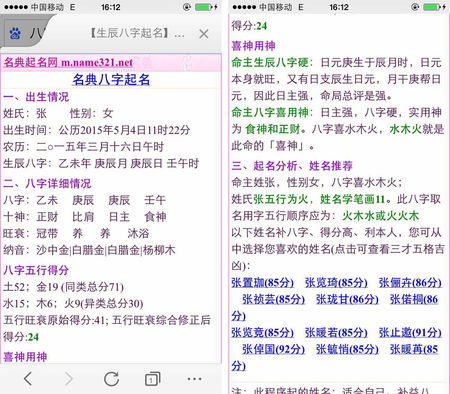Tap the battery icon in left status bar
Screen dimensions: 450x394
click(203, 7)
